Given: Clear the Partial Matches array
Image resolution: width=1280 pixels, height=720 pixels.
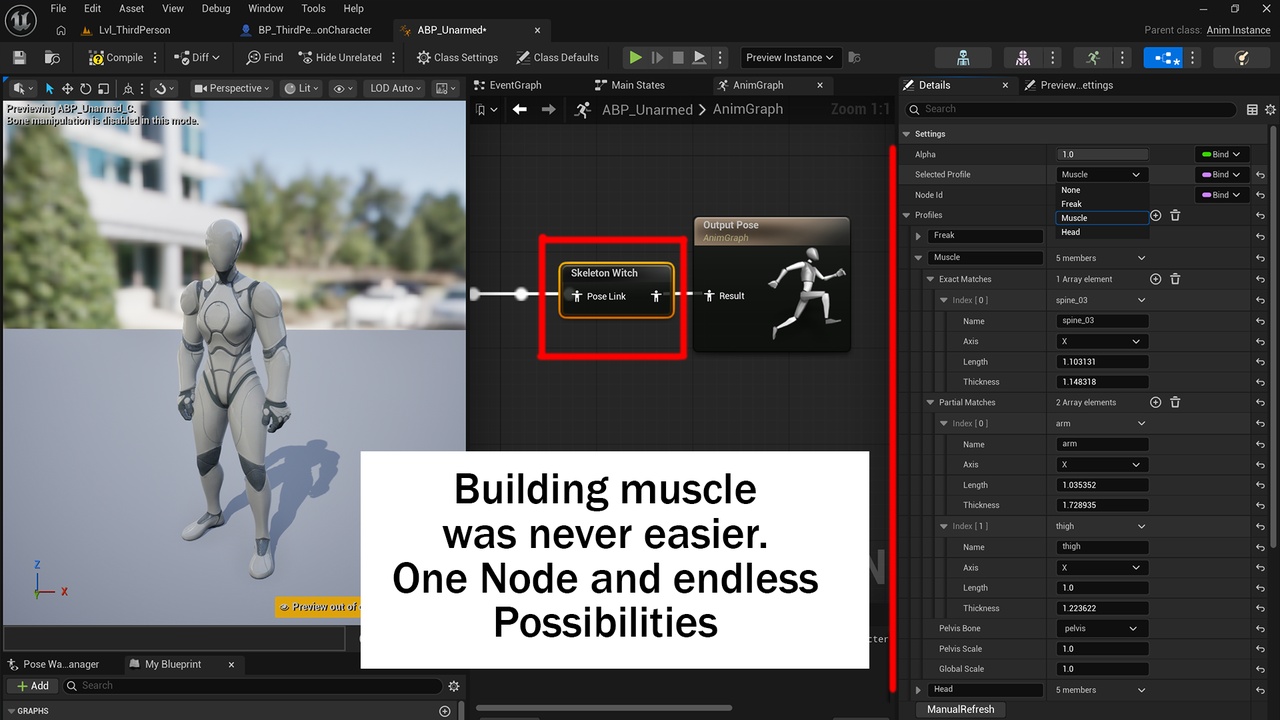Looking at the screenshot, I should coord(1175,402).
